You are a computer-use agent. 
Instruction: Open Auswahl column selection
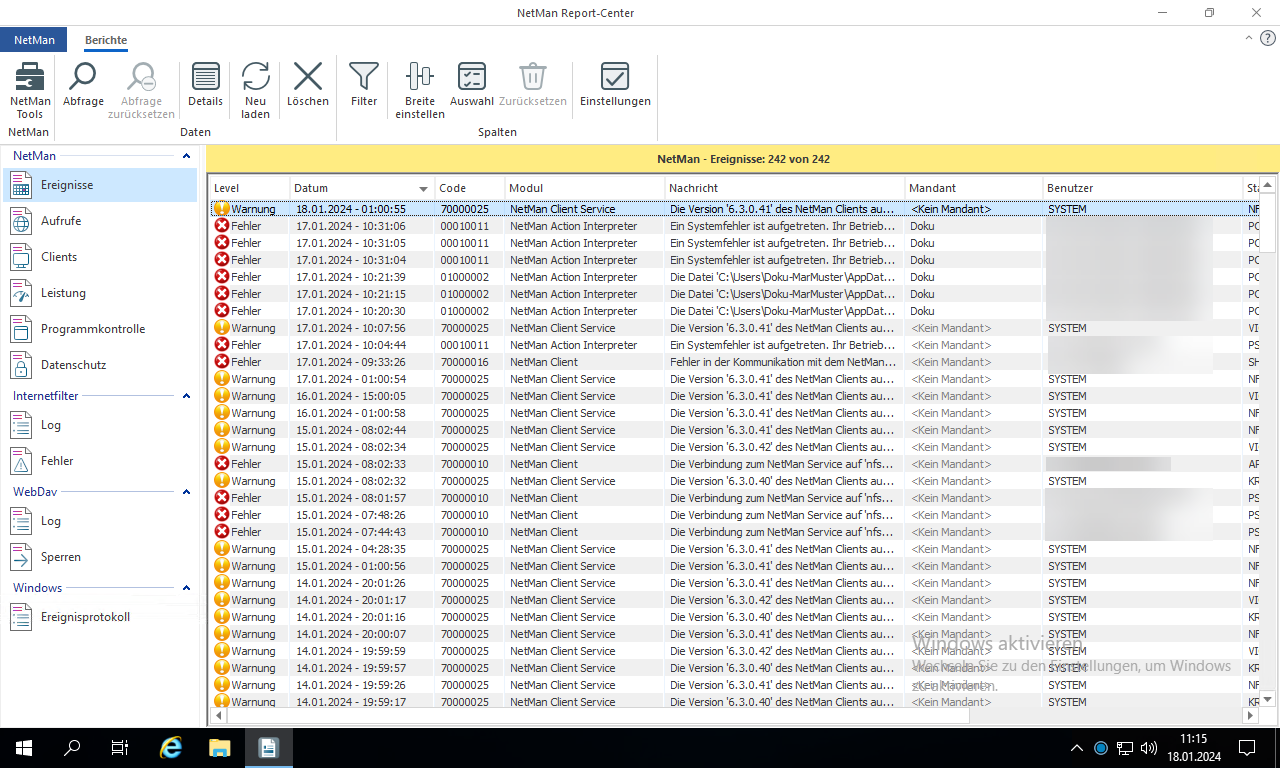click(471, 78)
